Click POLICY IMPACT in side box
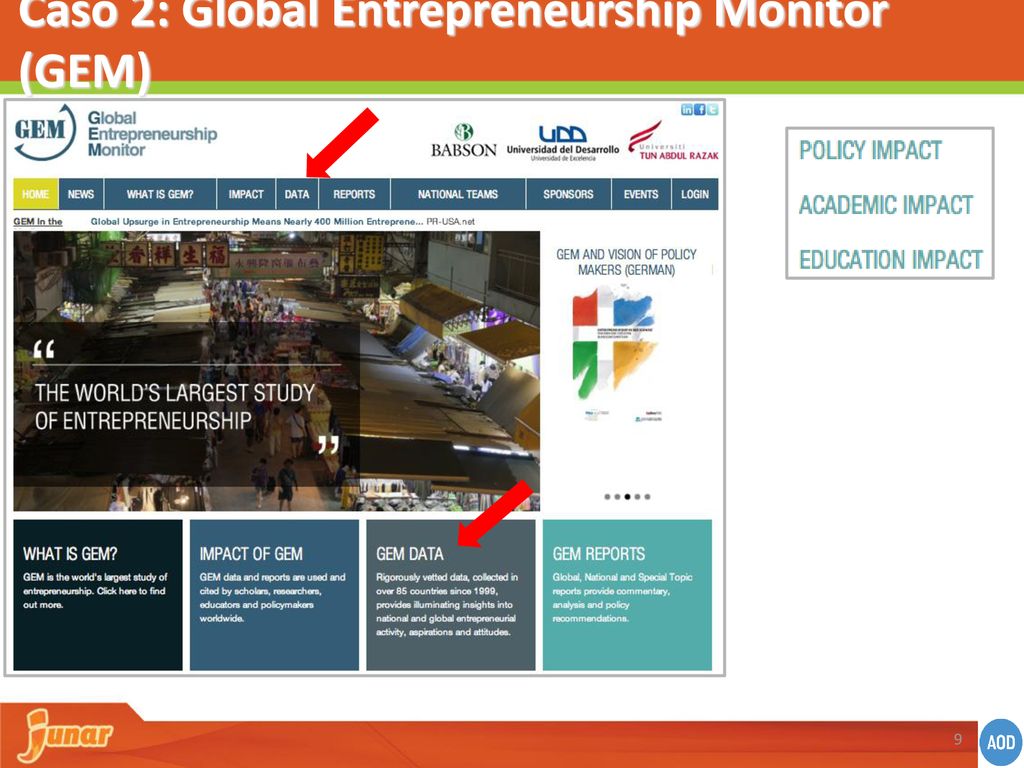 click(x=870, y=150)
